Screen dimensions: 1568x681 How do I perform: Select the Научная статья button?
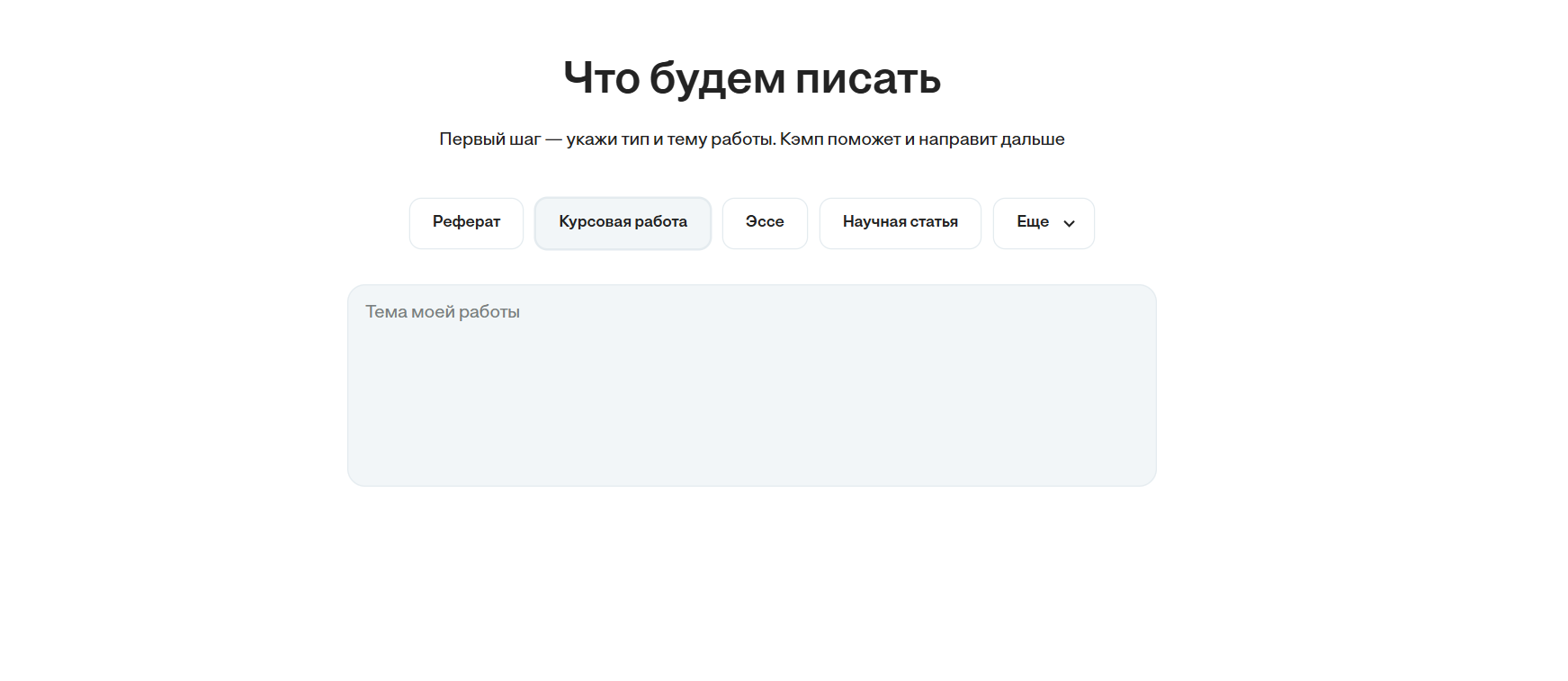tap(900, 222)
